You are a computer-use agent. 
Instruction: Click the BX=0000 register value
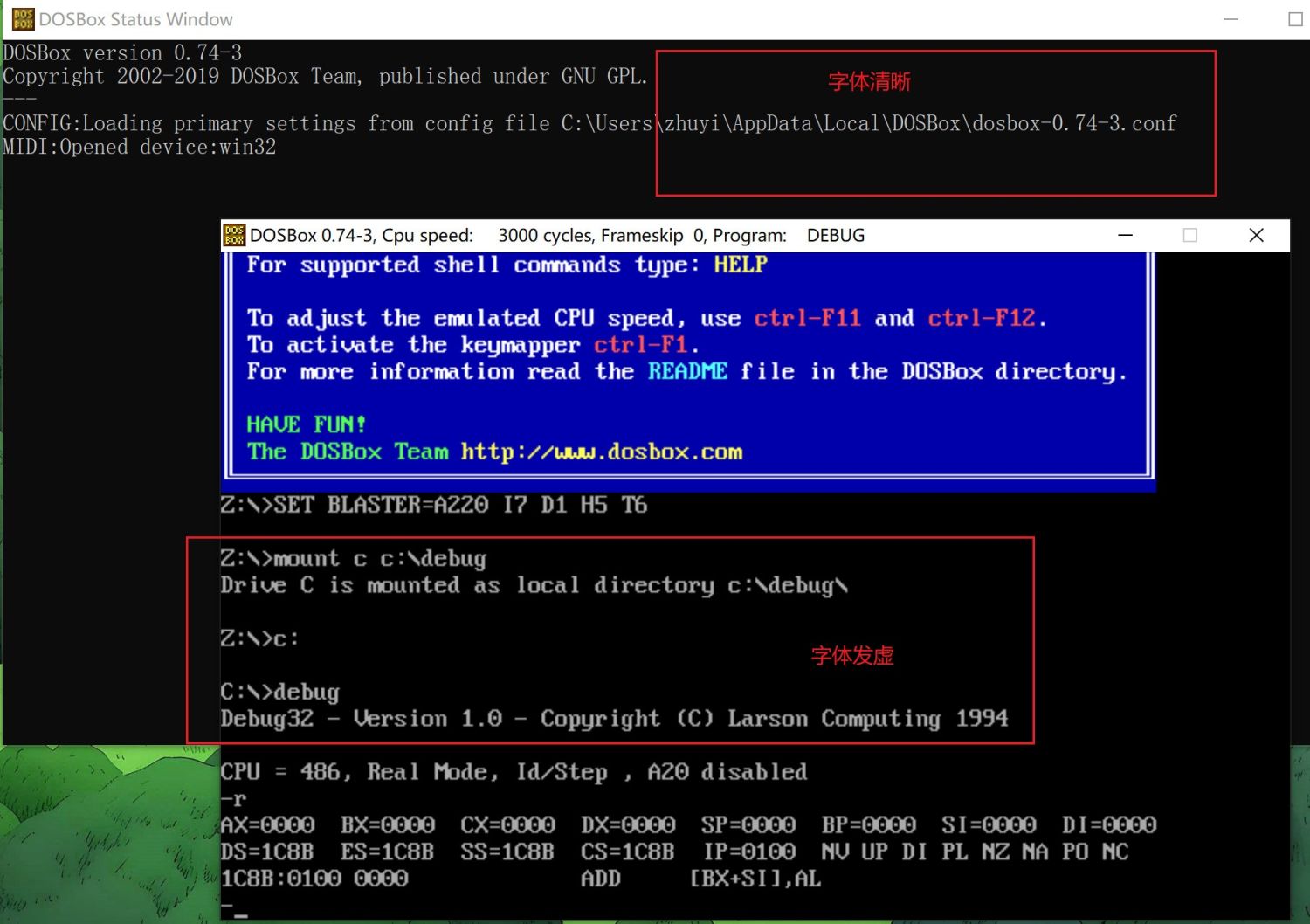click(x=388, y=824)
